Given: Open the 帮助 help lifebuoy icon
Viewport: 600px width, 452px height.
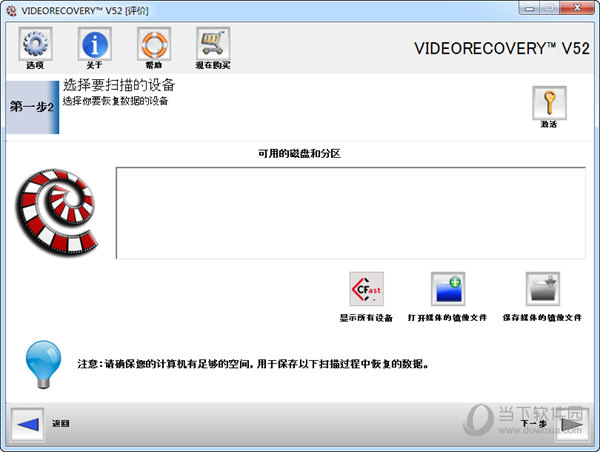Looking at the screenshot, I should pyautogui.click(x=154, y=44).
